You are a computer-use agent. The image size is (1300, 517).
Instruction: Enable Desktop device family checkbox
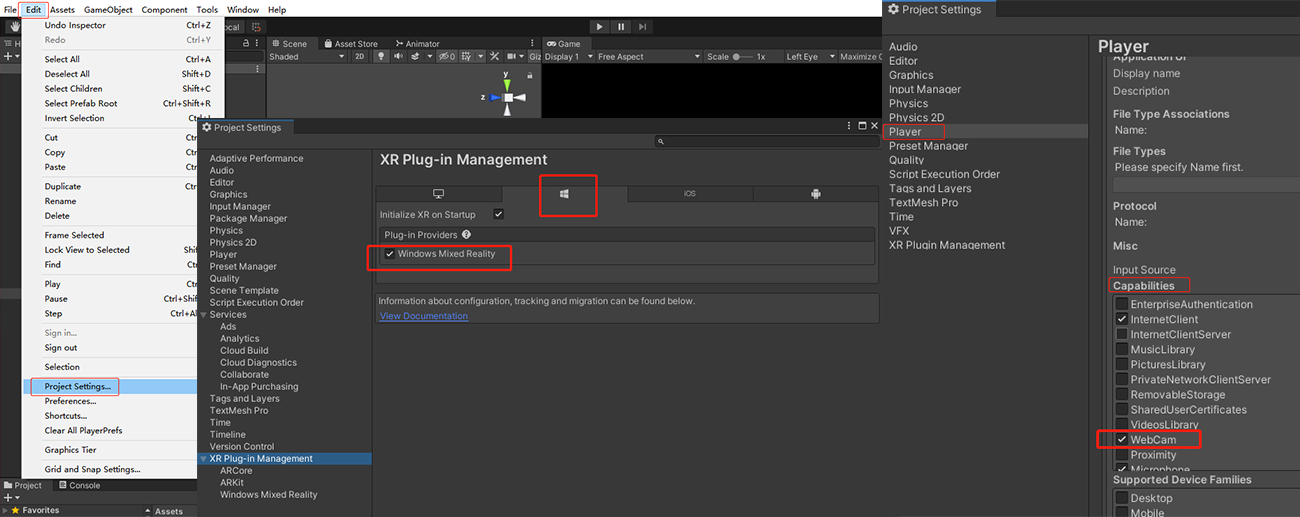coord(1122,498)
